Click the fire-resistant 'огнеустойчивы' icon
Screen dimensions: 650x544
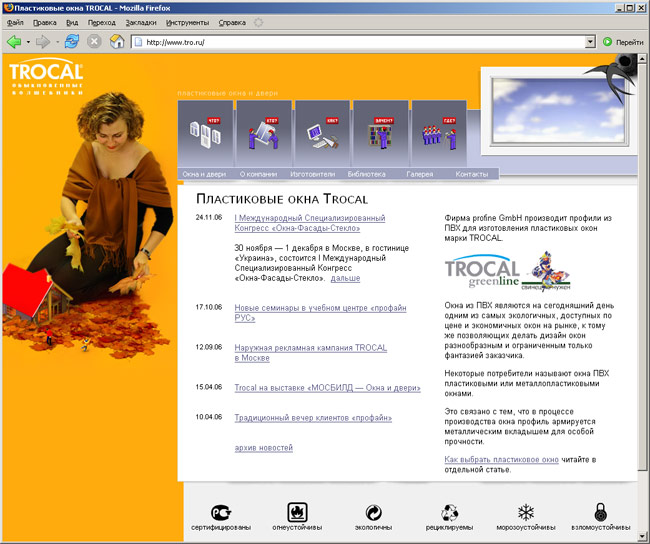297,512
